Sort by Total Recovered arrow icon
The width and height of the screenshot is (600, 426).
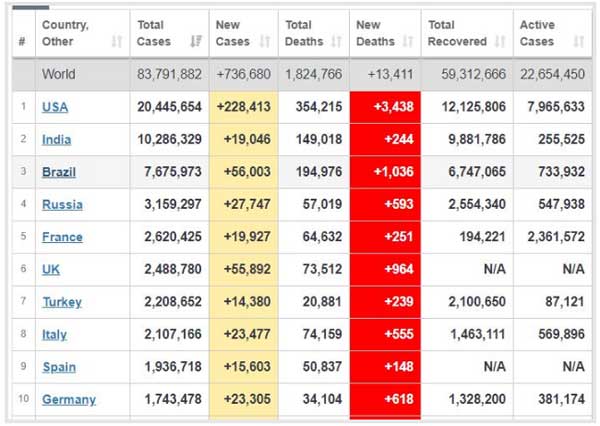[x=499, y=42]
